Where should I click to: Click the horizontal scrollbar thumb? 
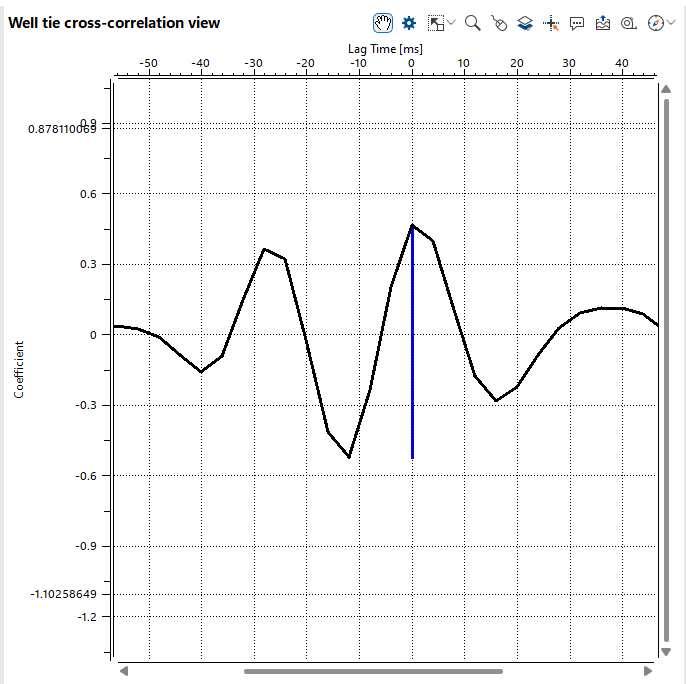(x=373, y=671)
